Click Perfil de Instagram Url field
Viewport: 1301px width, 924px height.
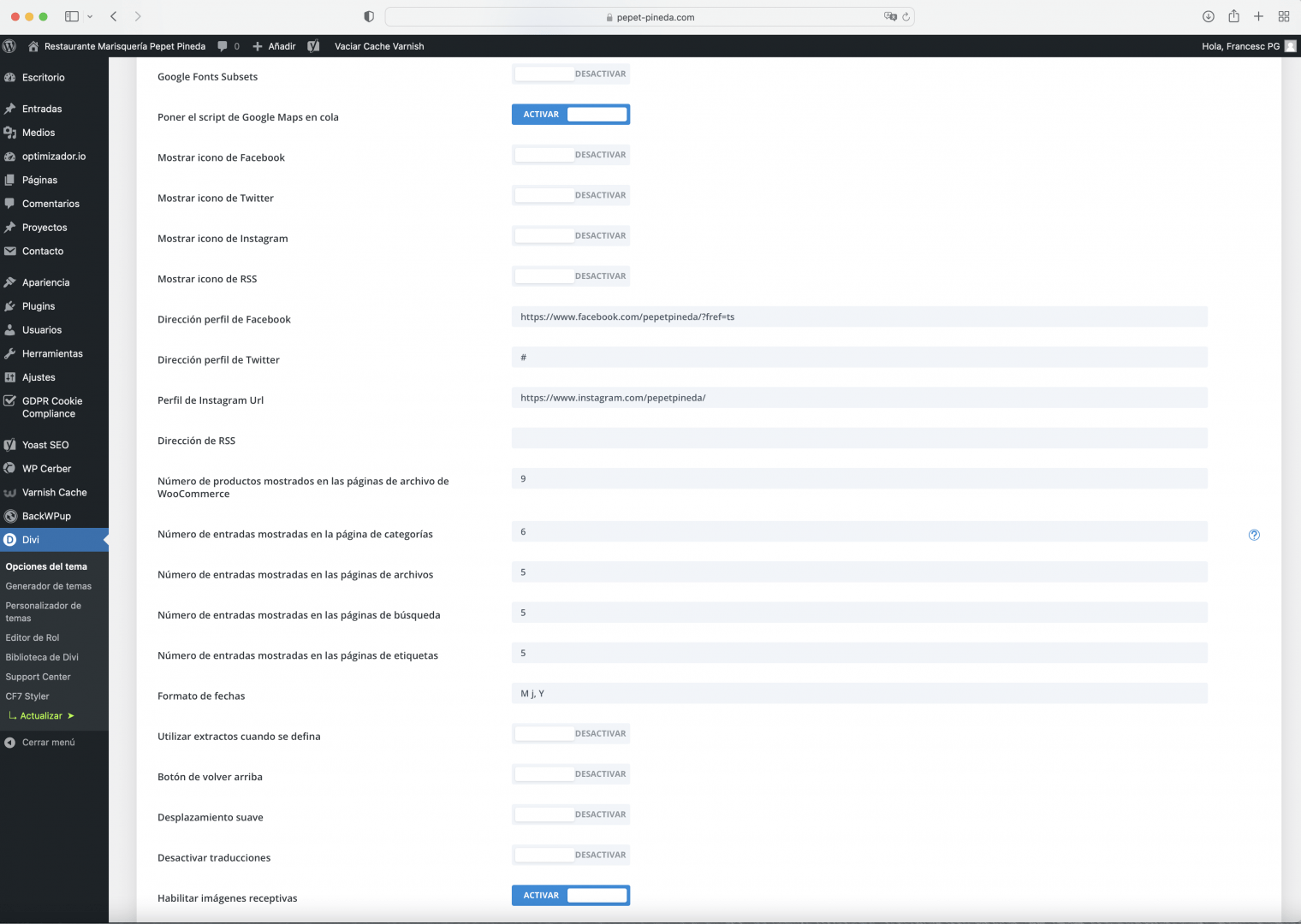coord(859,398)
